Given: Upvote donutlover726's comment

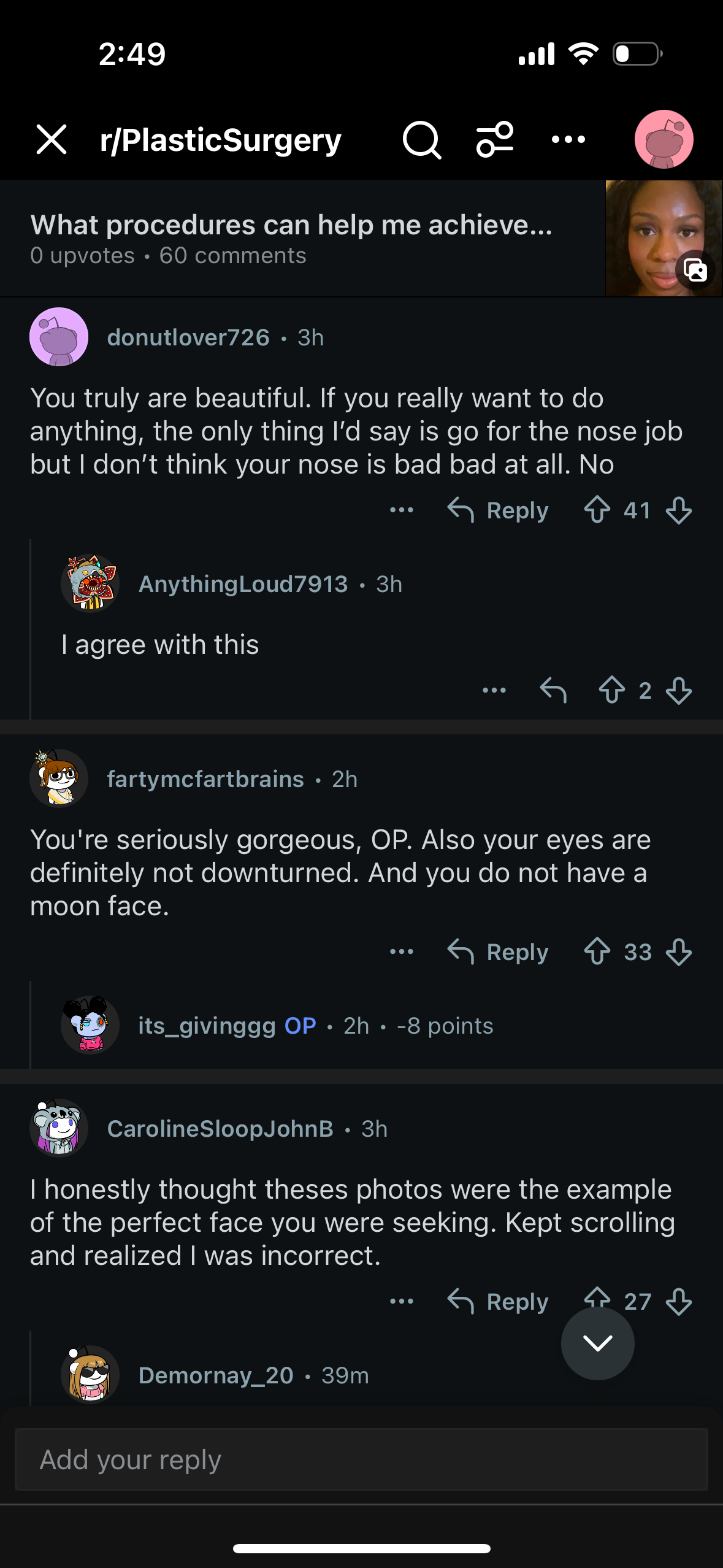Looking at the screenshot, I should coord(597,510).
